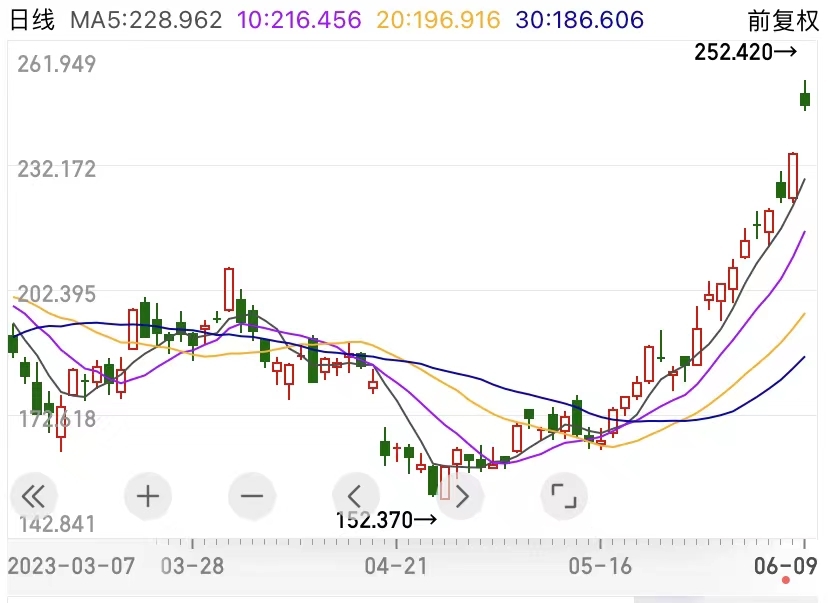Zoom out with the minus button
828x603 pixels.
pos(252,495)
